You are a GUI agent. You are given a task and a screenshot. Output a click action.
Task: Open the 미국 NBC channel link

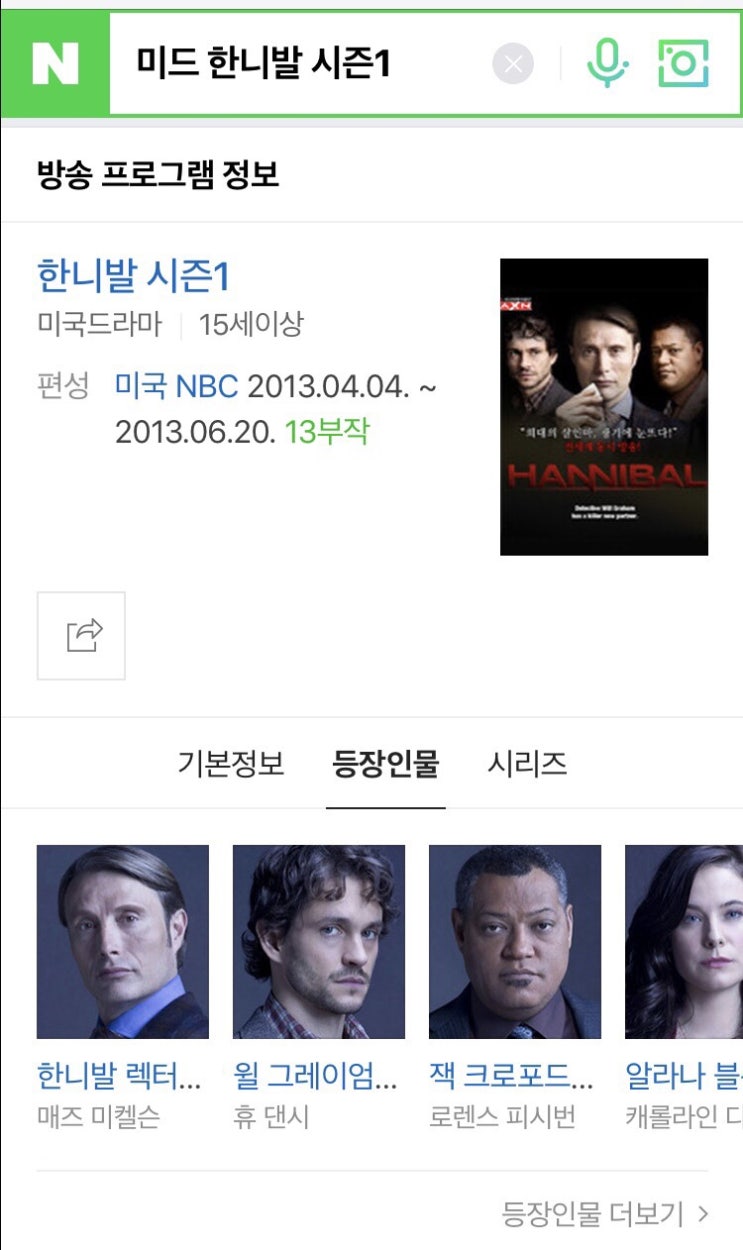(176, 386)
